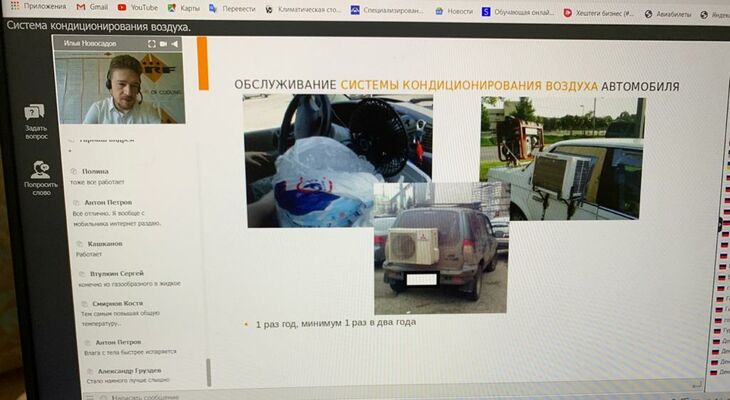Screen dimensions: 730x400
Task: Click the name Смирнов Костя in chat
Action: [x=117, y=303]
